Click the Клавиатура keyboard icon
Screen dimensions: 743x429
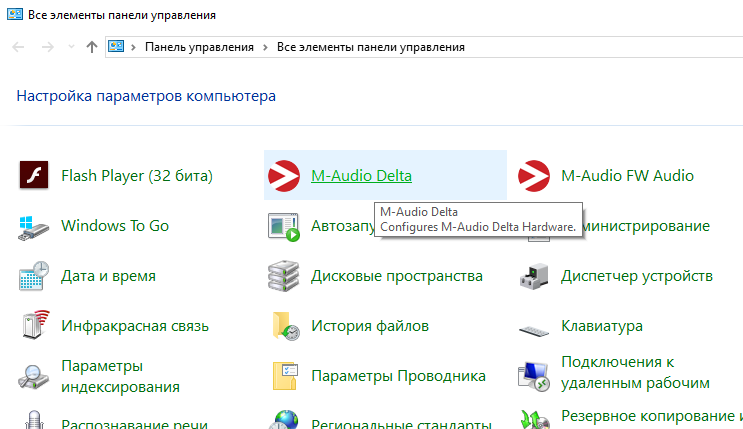[x=534, y=330]
